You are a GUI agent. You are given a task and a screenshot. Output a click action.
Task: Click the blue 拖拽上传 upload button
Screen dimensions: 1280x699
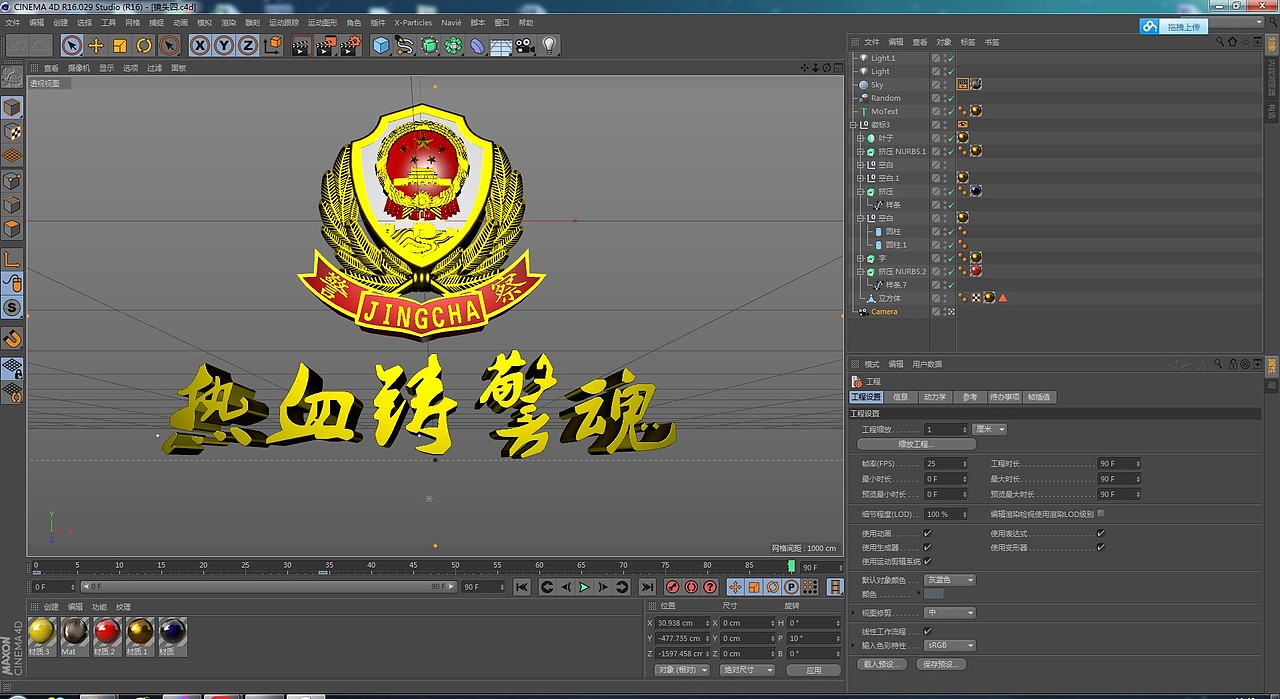tap(1175, 26)
